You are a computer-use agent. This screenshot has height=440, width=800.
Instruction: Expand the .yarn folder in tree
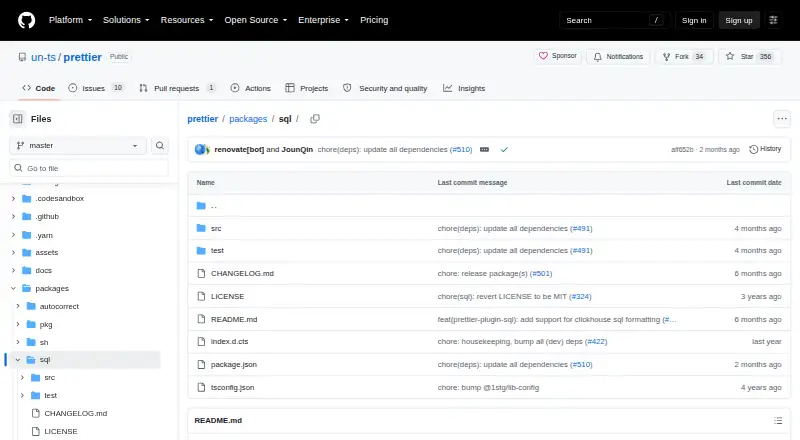(13, 235)
